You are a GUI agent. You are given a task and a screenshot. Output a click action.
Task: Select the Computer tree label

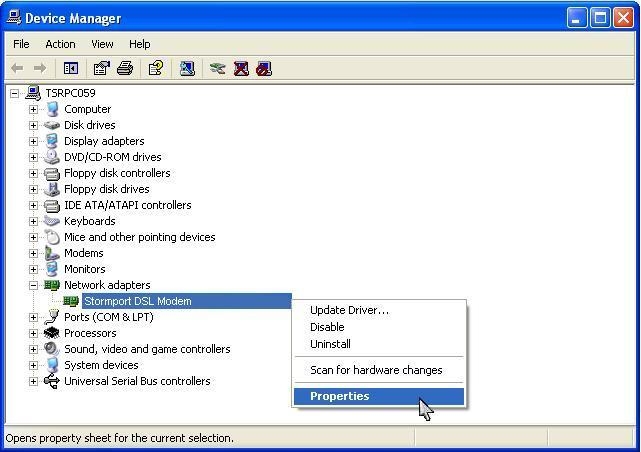click(x=87, y=110)
